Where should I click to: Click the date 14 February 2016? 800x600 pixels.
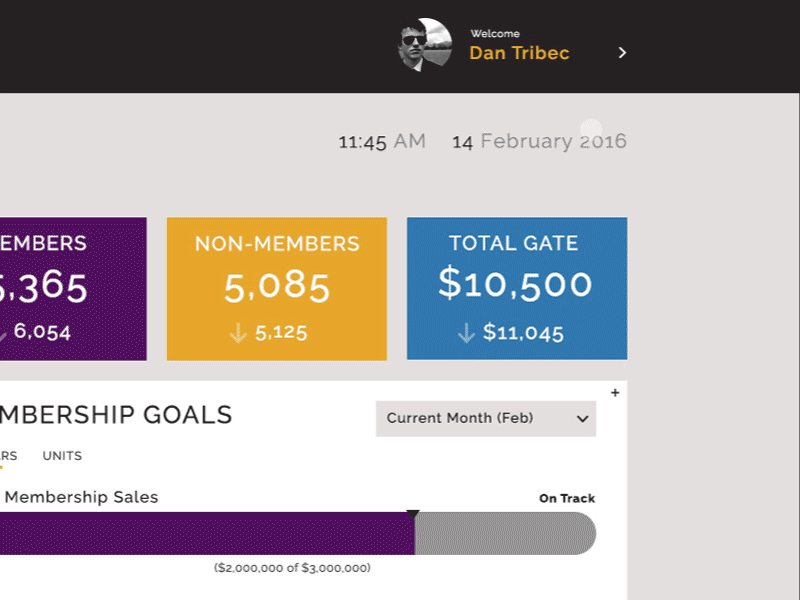tap(539, 141)
